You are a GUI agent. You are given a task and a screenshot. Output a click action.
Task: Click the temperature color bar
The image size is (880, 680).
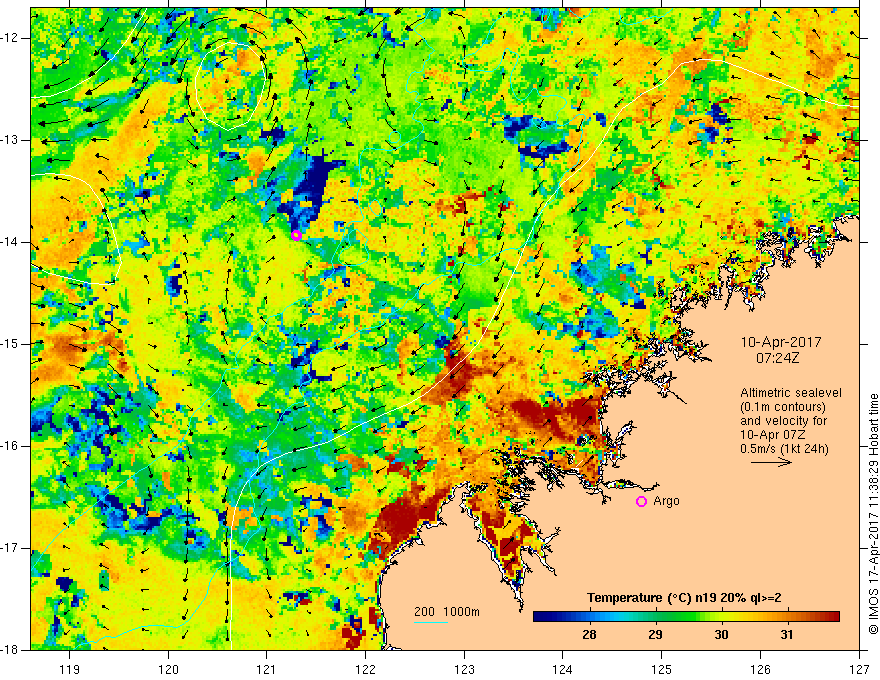click(686, 617)
